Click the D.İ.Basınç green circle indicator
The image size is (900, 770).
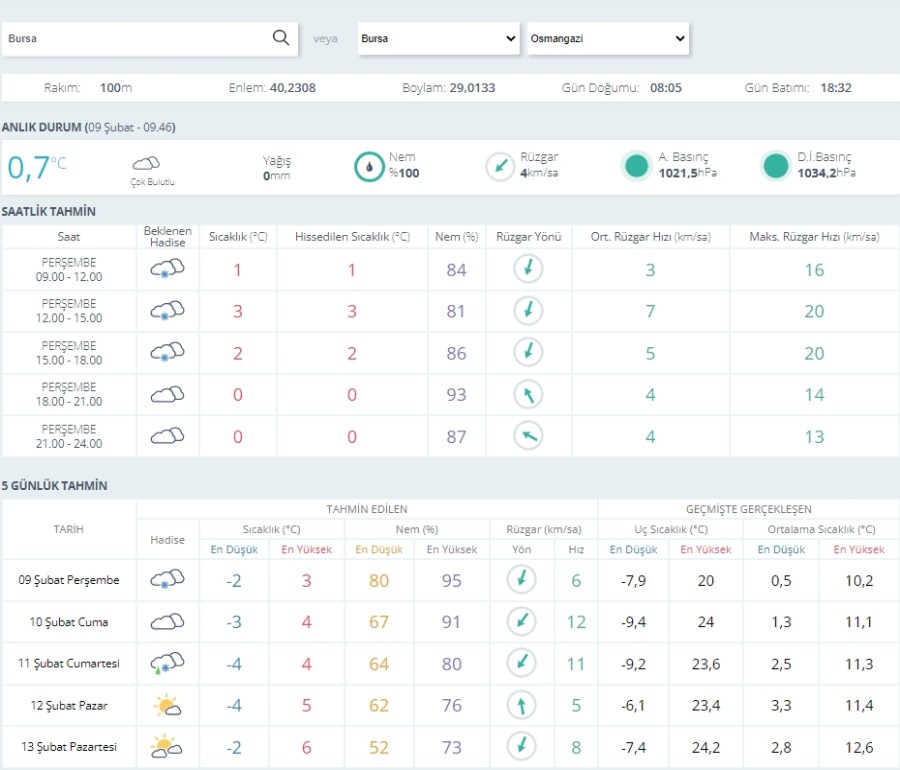tap(776, 167)
